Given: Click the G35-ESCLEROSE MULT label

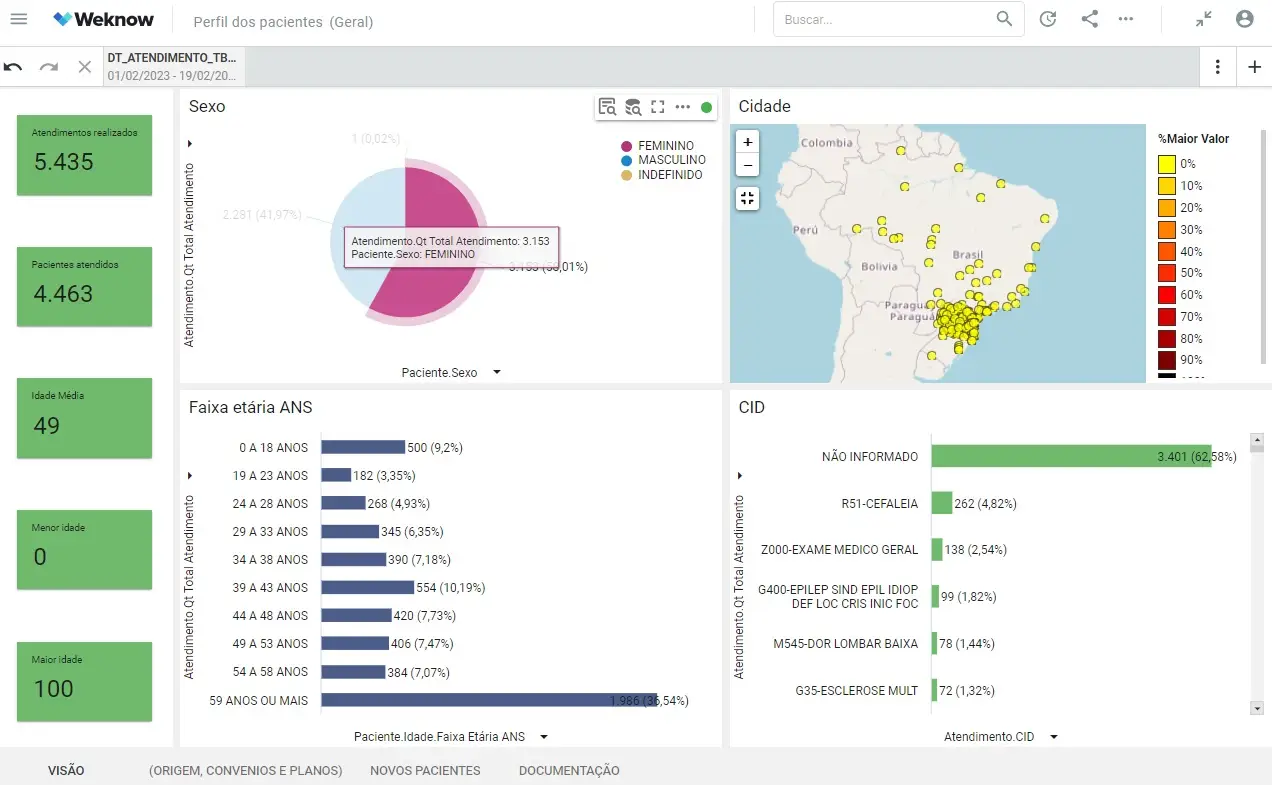Looking at the screenshot, I should pyautogui.click(x=856, y=691).
